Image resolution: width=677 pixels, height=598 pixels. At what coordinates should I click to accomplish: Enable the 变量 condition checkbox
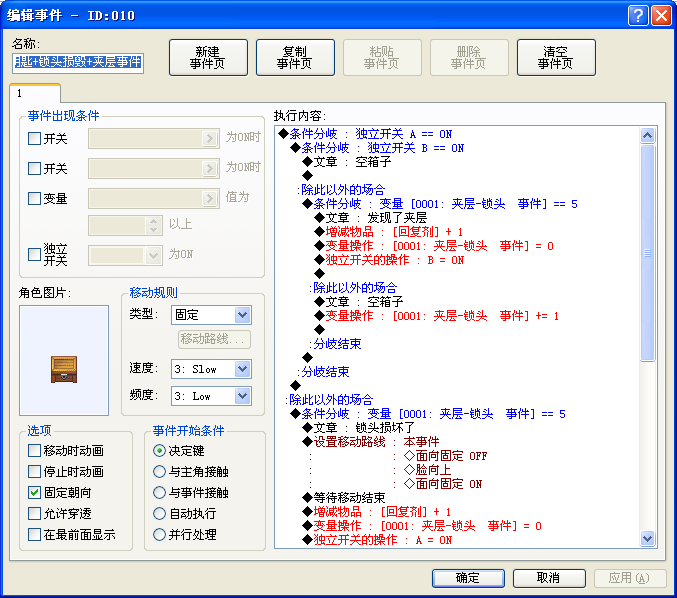pos(34,199)
